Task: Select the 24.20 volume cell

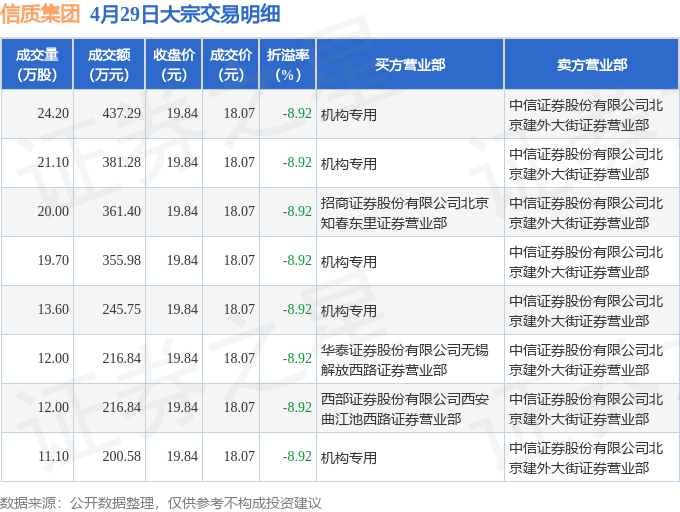Action: [53, 114]
